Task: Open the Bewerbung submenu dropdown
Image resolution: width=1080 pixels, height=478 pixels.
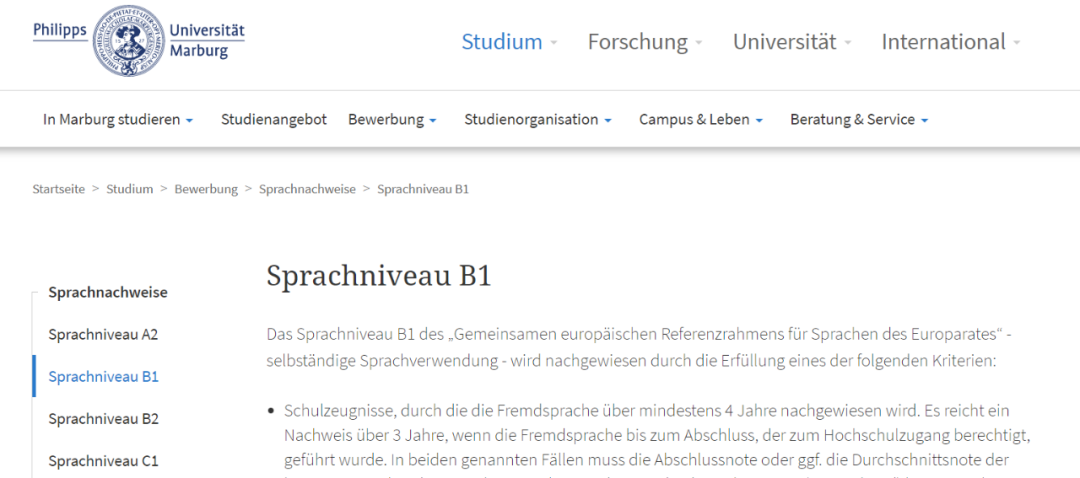Action: click(x=392, y=119)
